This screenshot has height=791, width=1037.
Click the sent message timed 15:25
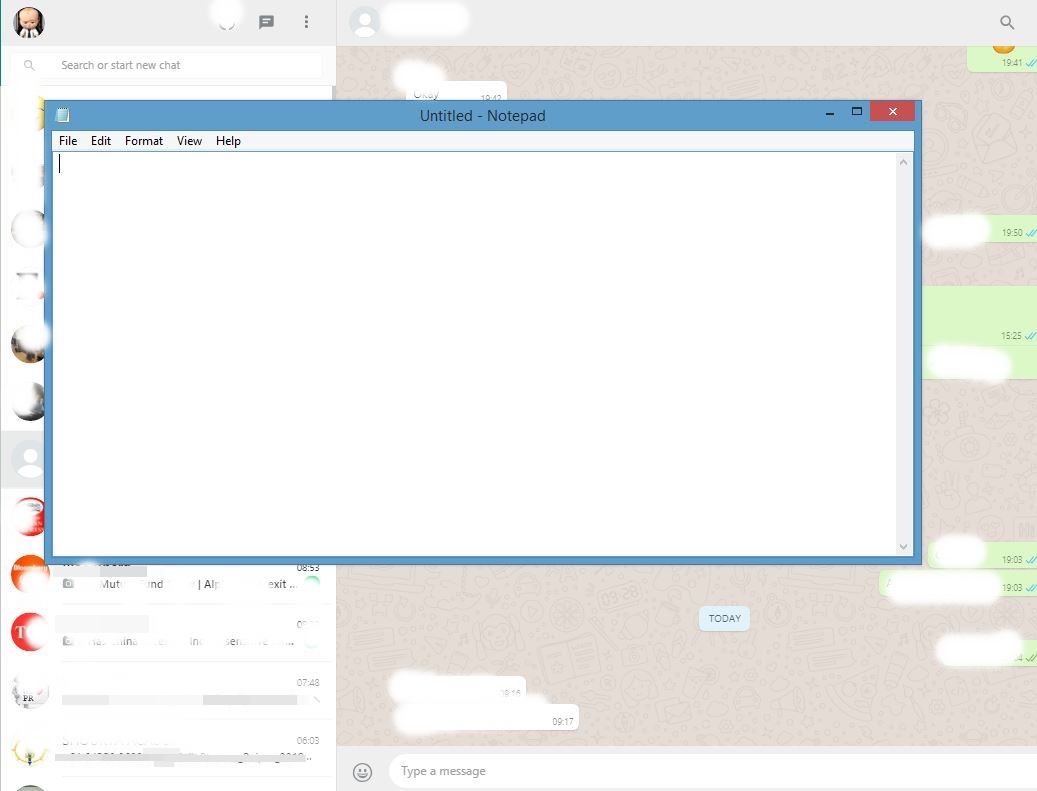click(979, 315)
